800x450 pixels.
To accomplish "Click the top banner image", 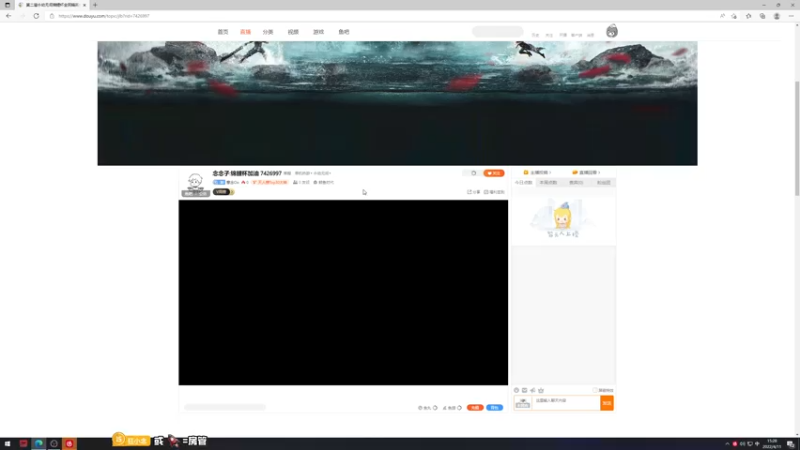I will [x=397, y=103].
